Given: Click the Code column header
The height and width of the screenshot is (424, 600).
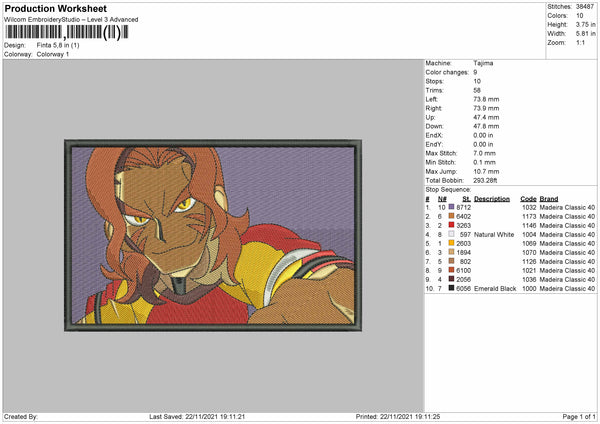Looking at the screenshot, I should click(x=528, y=199).
